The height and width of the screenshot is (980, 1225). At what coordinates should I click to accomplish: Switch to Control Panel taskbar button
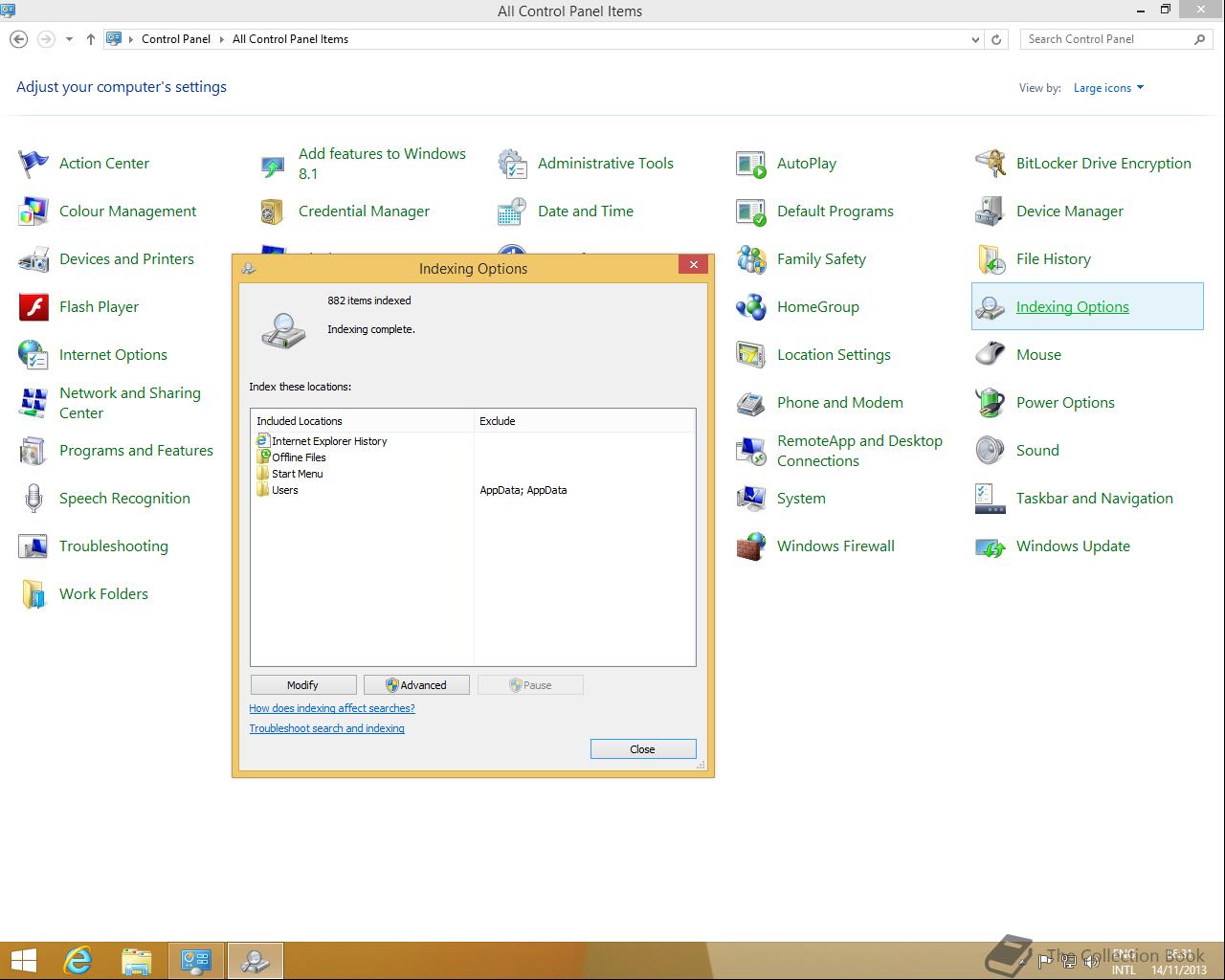pyautogui.click(x=196, y=961)
